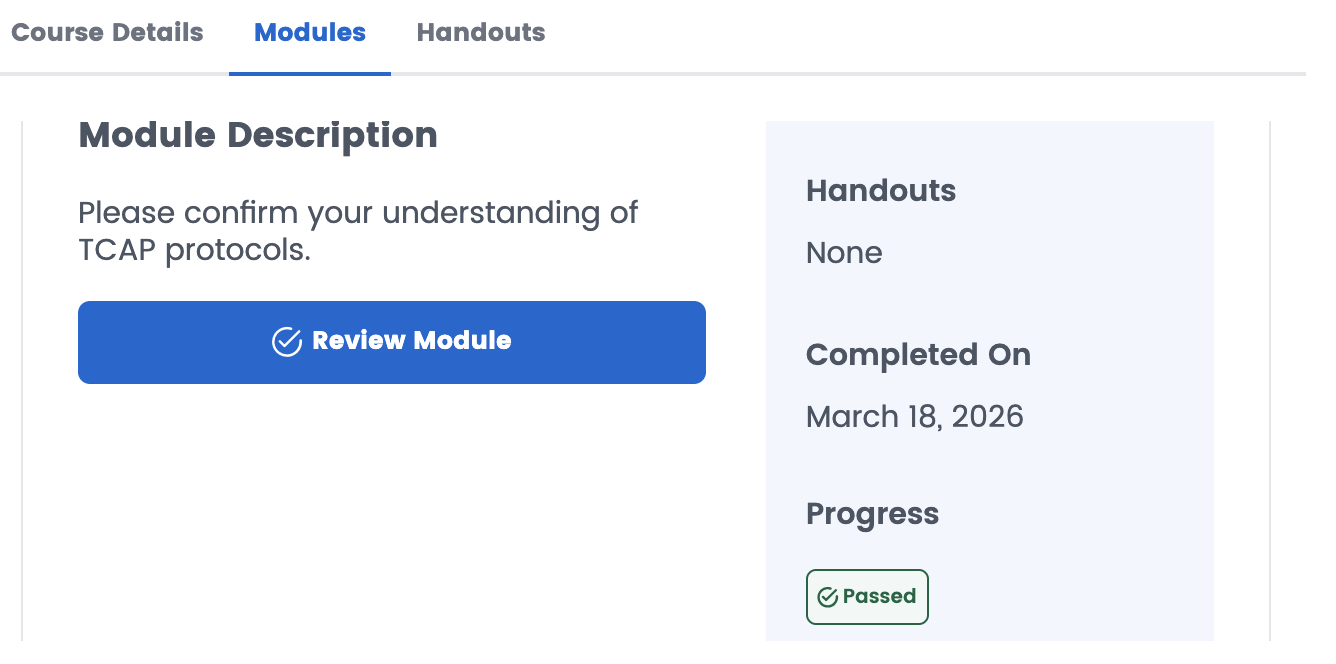Image resolution: width=1336 pixels, height=664 pixels.
Task: Click the Module Description heading
Action: coord(258,135)
